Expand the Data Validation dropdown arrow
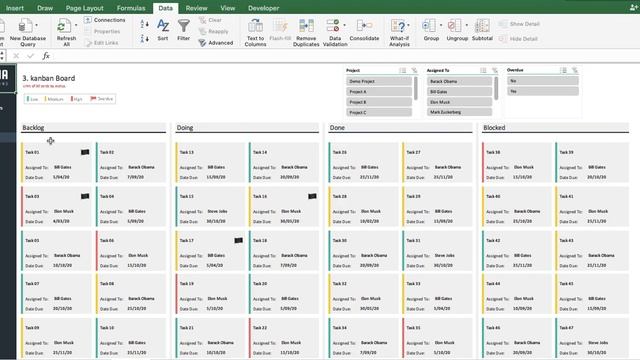 [x=344, y=25]
